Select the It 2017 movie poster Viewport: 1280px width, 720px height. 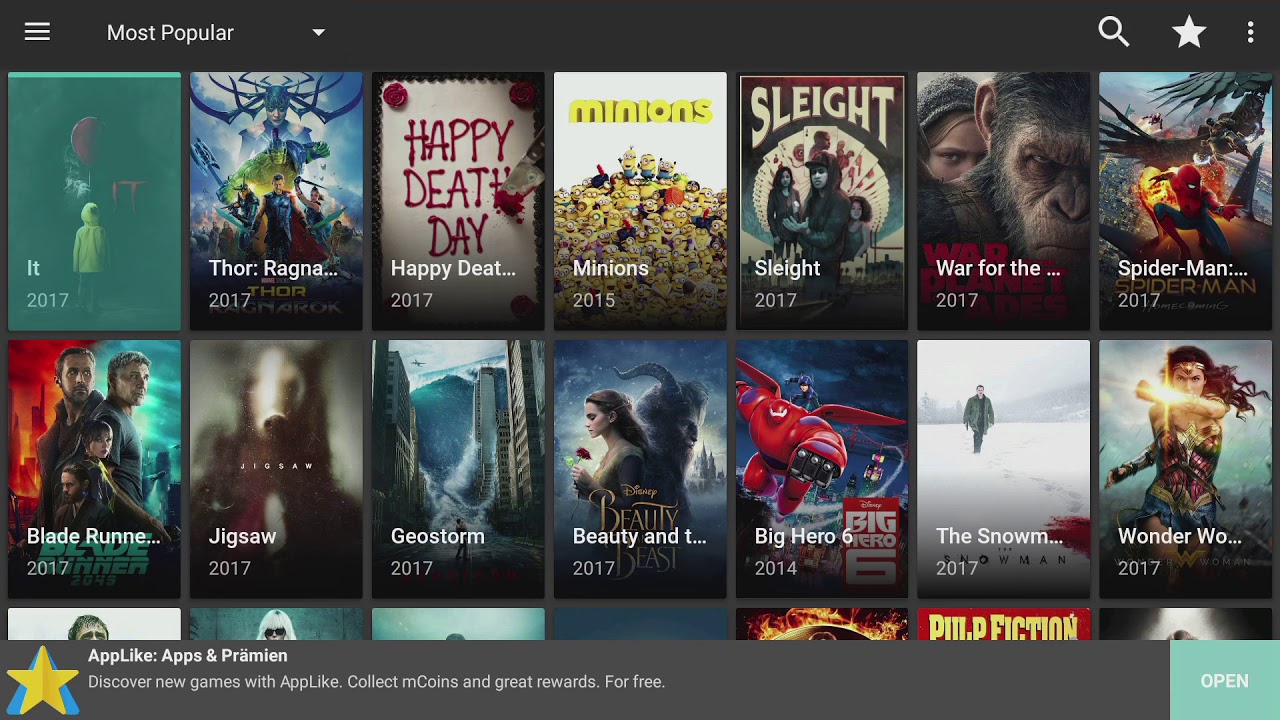click(x=94, y=201)
